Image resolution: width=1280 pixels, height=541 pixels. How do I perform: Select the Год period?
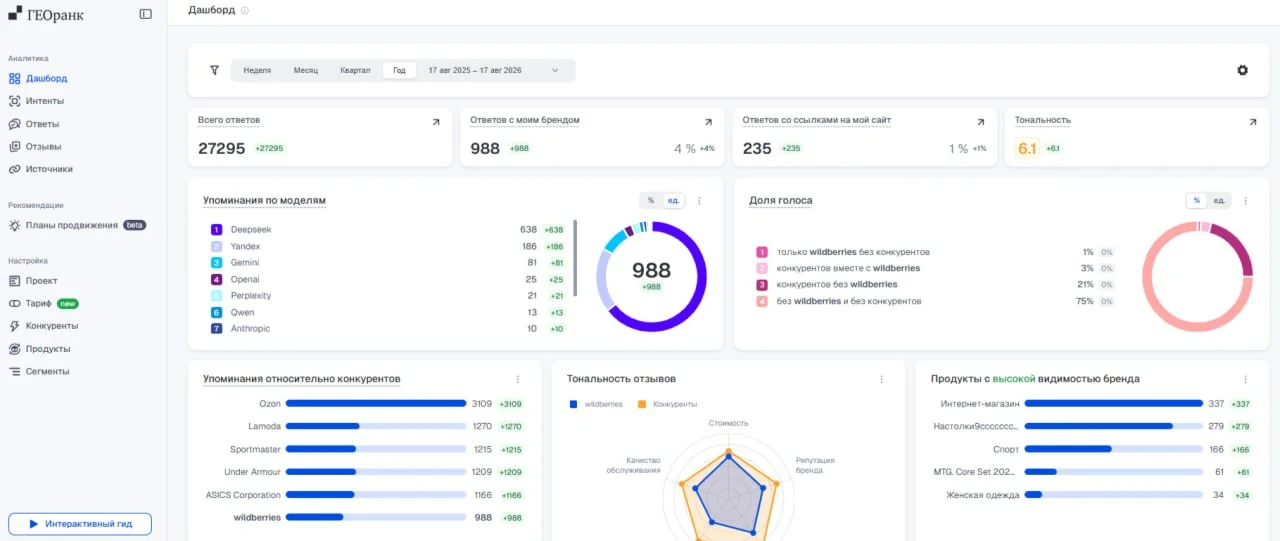pyautogui.click(x=399, y=71)
